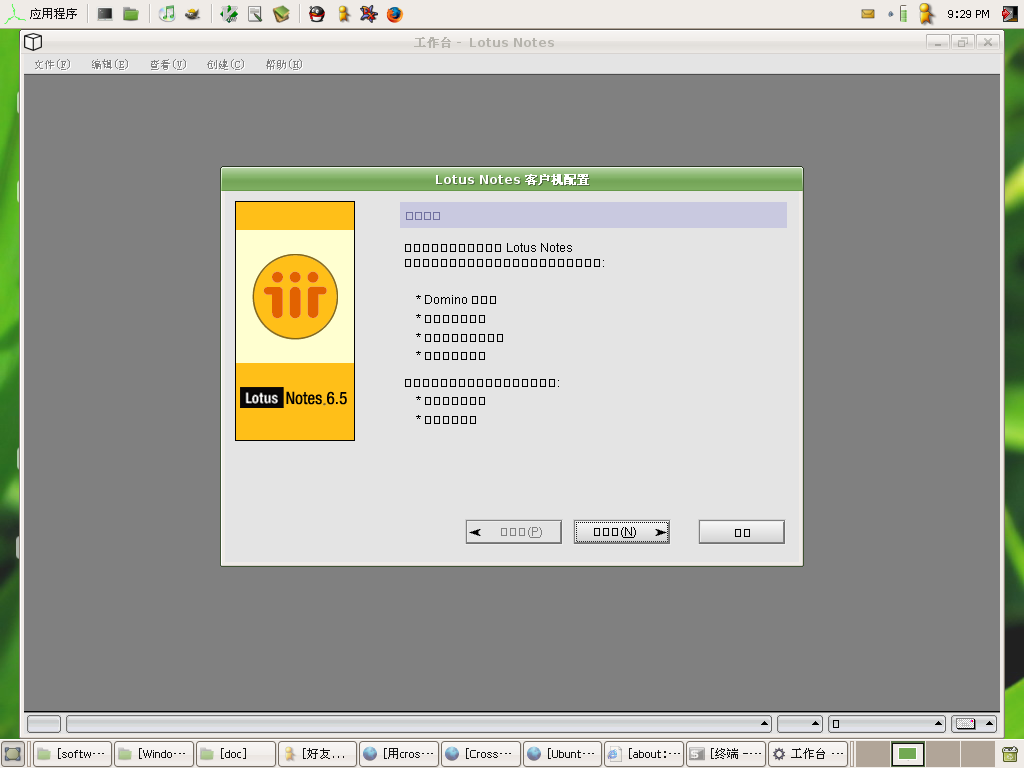Click the 9:29 PM clock
Image resolution: width=1024 pixels, height=768 pixels.
pyautogui.click(x=968, y=14)
